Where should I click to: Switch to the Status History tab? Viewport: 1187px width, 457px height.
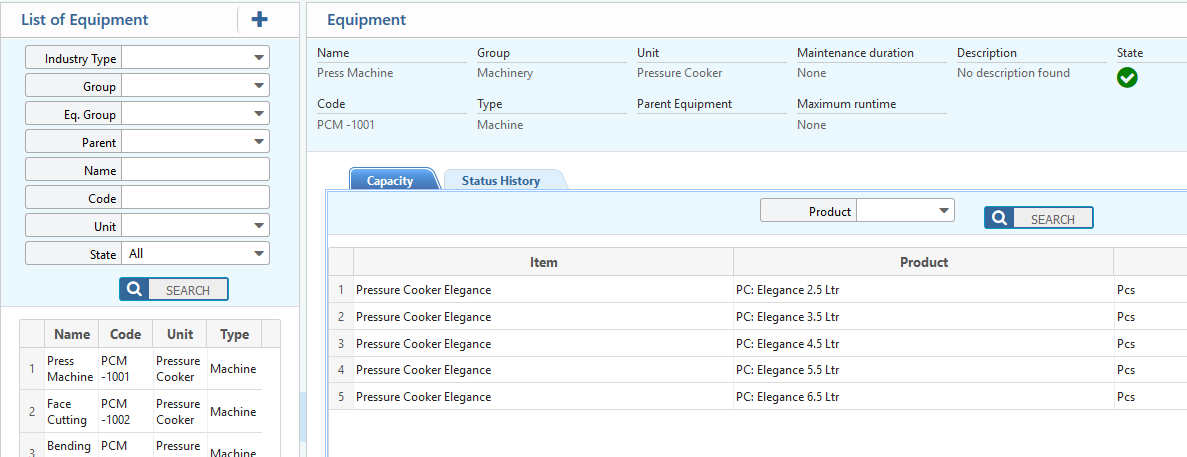pos(500,181)
